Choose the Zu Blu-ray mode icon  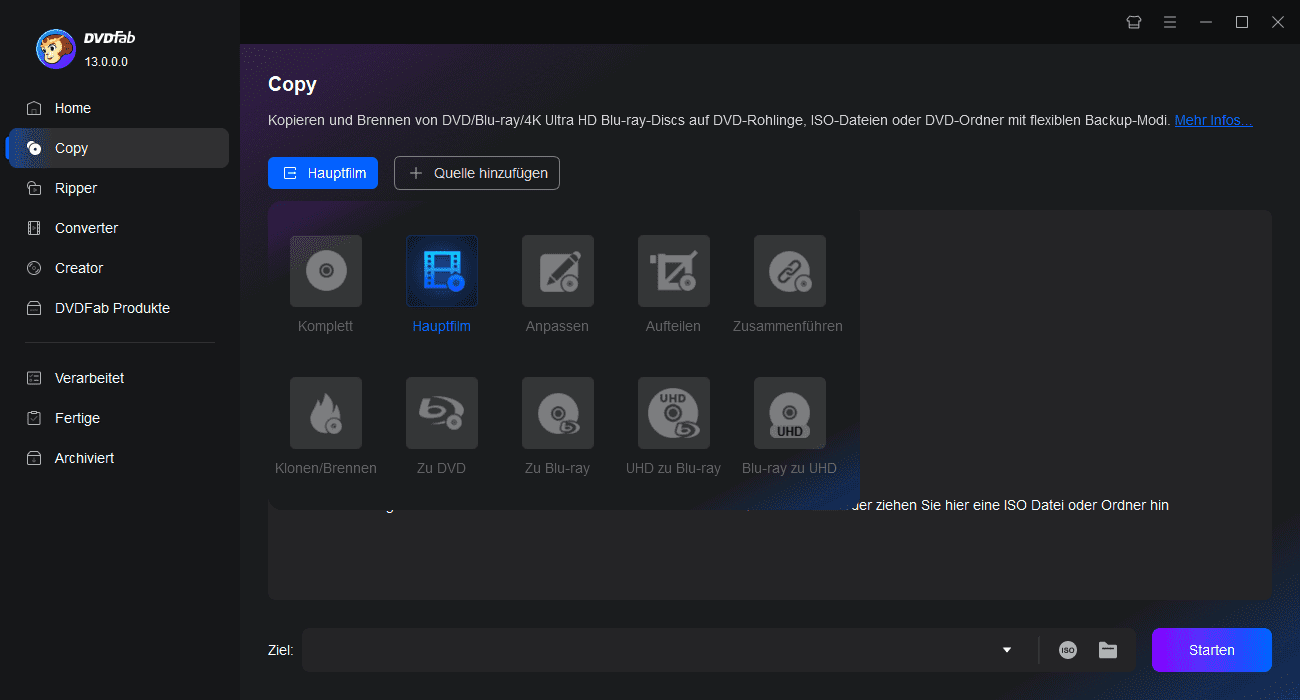pos(558,413)
